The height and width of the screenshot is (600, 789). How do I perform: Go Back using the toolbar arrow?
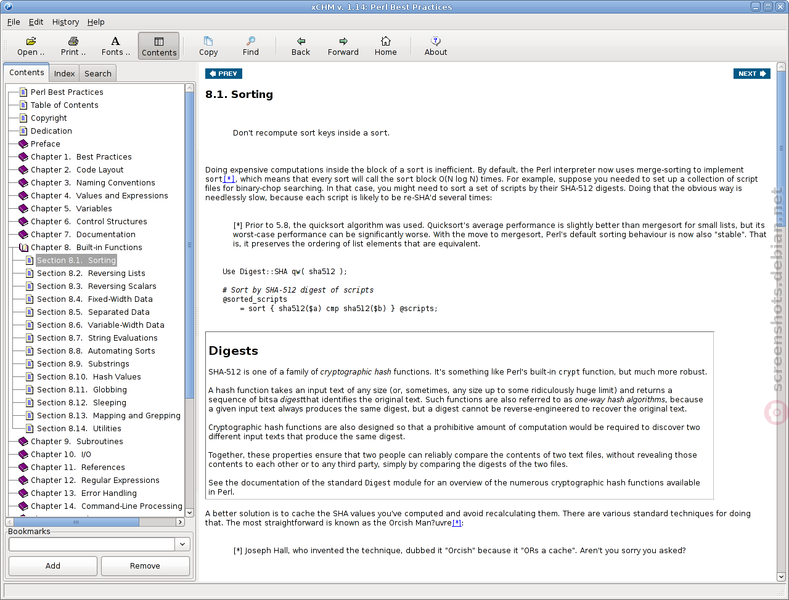300,46
